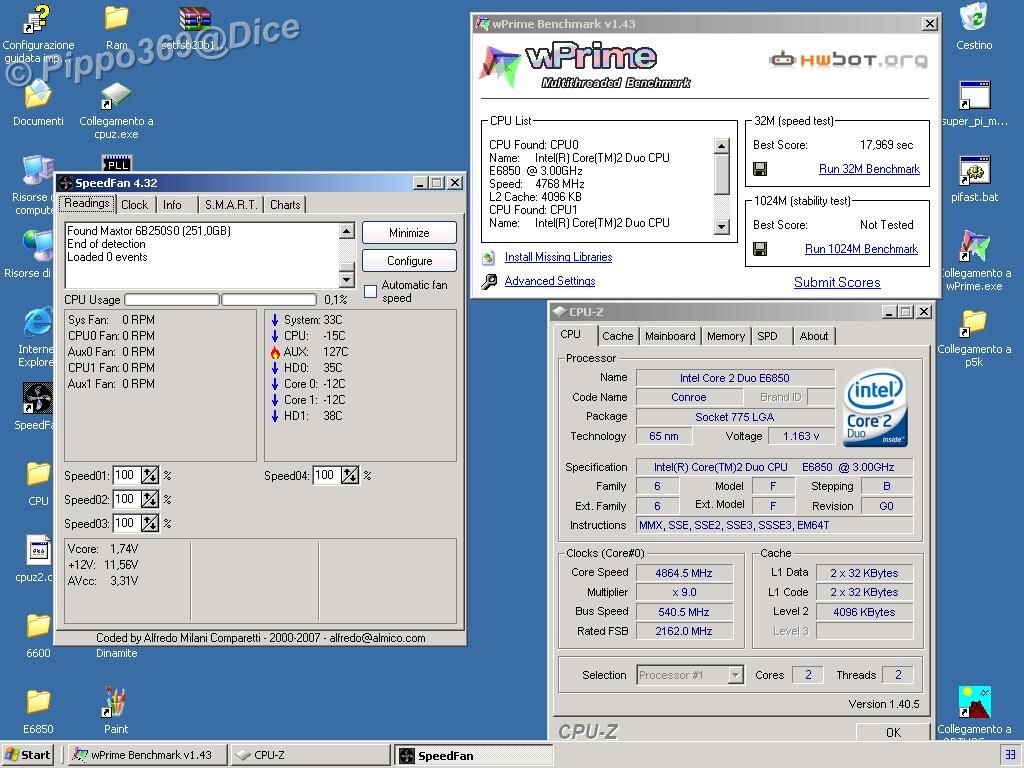The height and width of the screenshot is (768, 1024).
Task: Open Collegamento a p5k folder shortcut
Action: [974, 322]
